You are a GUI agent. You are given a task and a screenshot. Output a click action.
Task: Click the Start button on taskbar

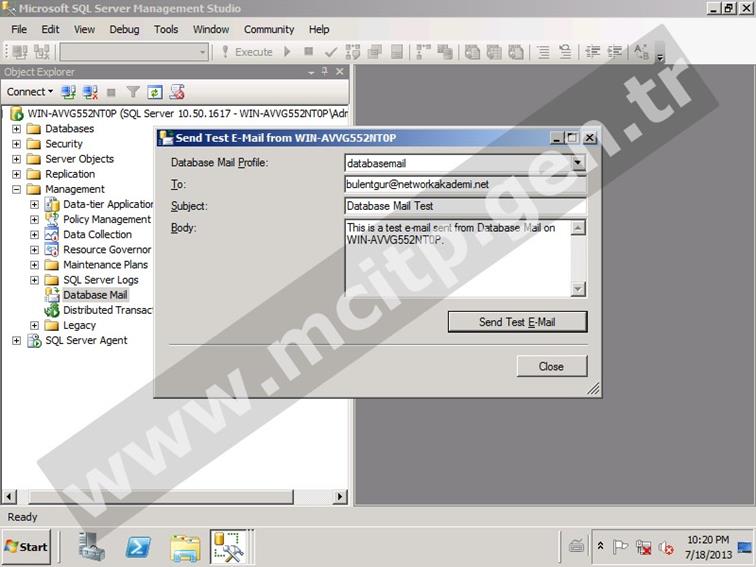click(x=27, y=547)
